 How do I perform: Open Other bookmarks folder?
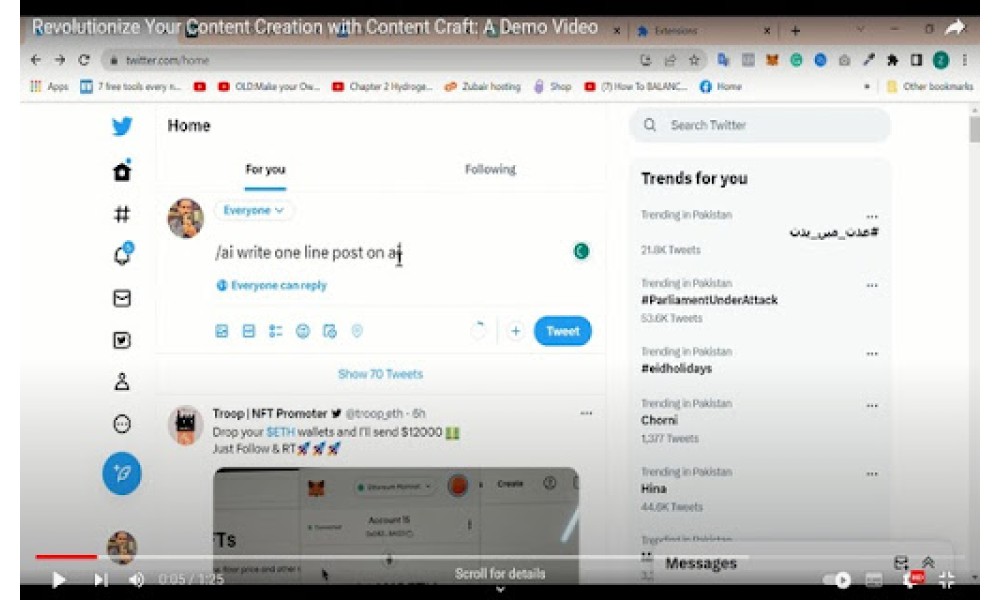[x=930, y=86]
